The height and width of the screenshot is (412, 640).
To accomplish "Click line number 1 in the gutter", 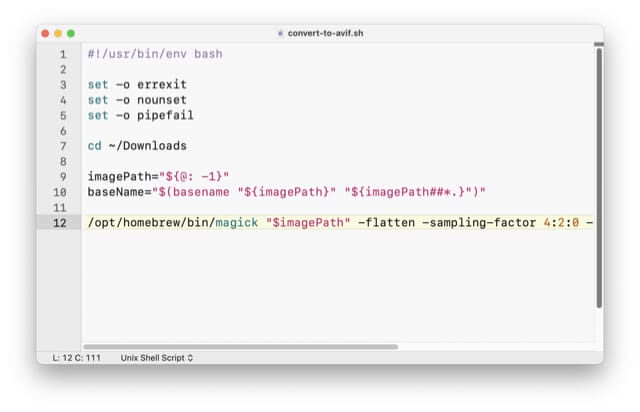I will (63, 54).
